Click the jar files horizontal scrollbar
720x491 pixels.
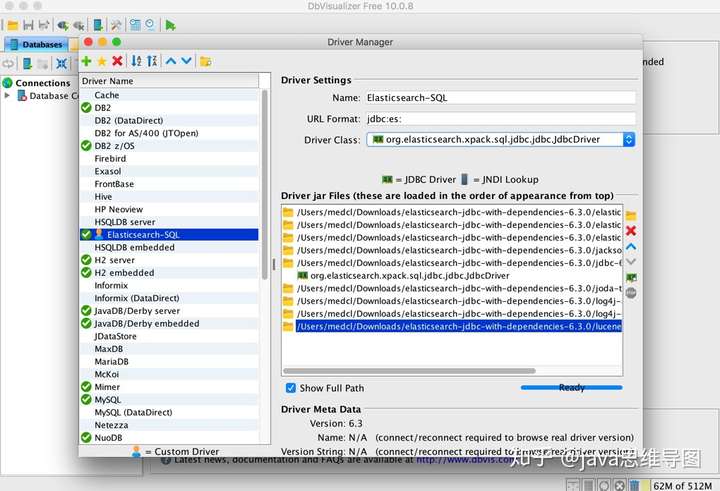tap(409, 371)
